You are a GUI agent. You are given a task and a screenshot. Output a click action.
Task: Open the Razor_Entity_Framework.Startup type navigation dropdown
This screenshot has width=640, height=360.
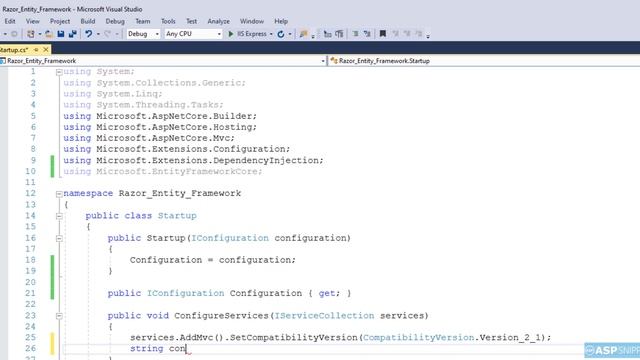[x=484, y=61]
